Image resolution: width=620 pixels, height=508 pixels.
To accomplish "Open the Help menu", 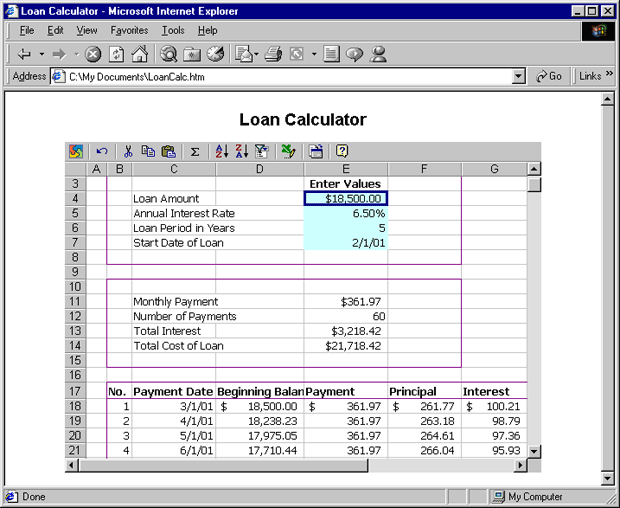I will [x=208, y=30].
